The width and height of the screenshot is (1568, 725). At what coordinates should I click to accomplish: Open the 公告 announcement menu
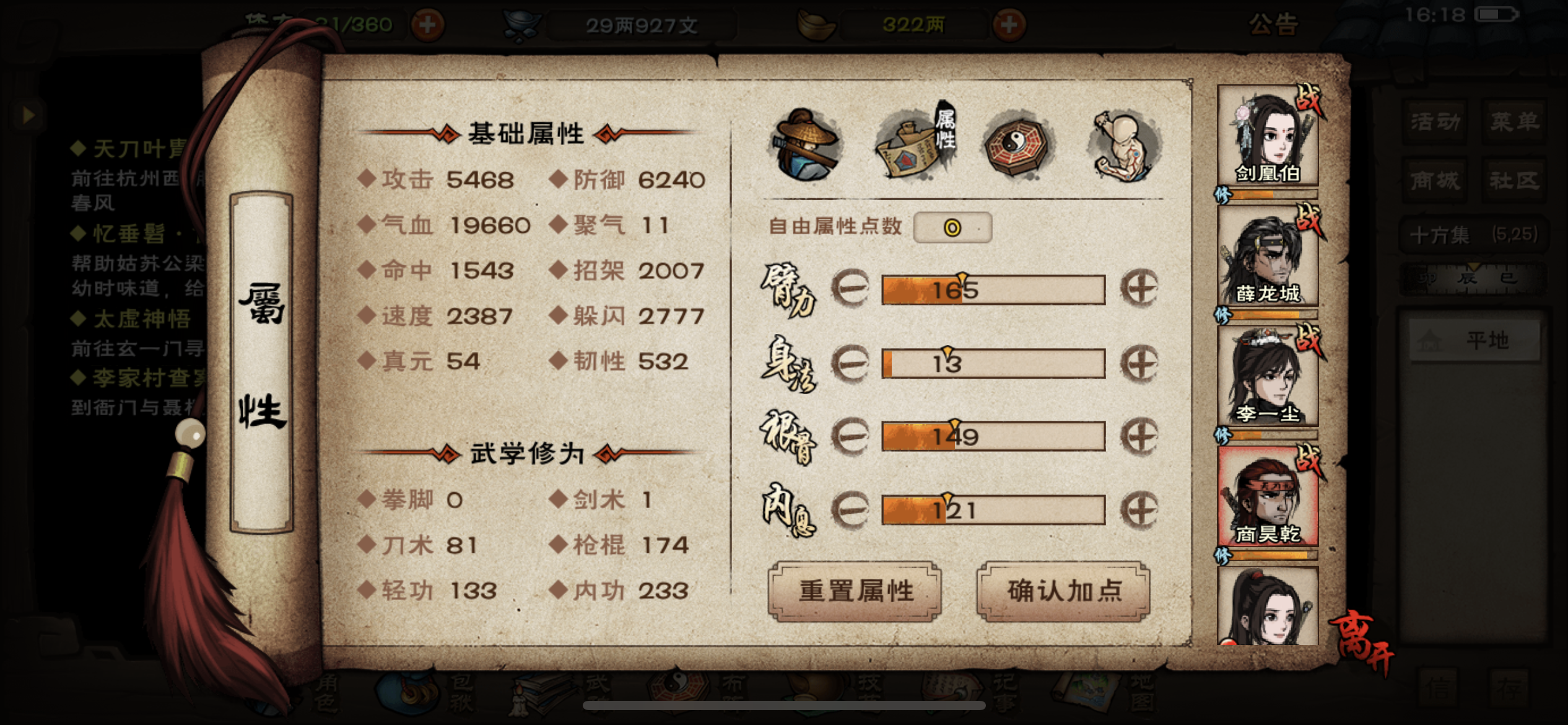click(1273, 25)
